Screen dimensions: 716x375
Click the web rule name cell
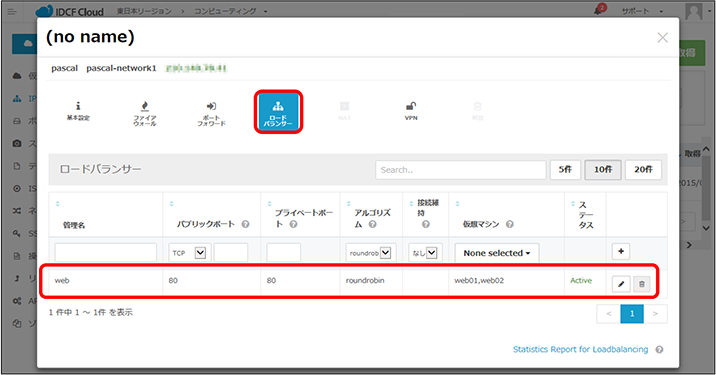62,280
